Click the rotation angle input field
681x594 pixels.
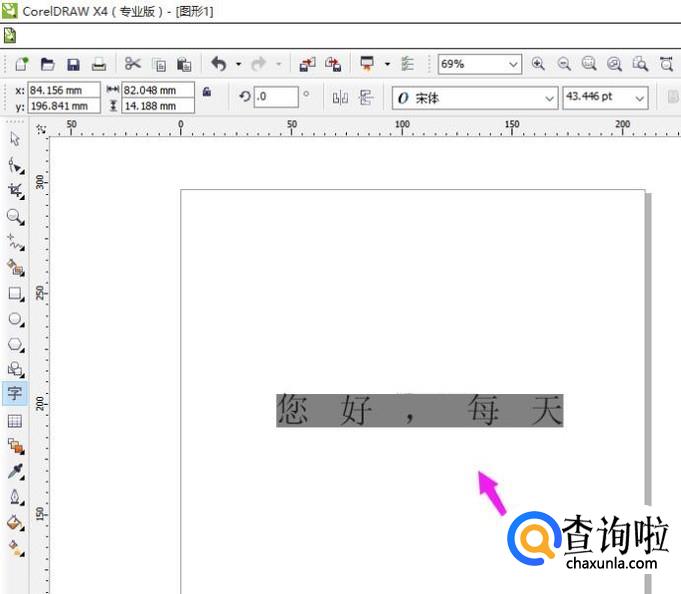[x=276, y=98]
